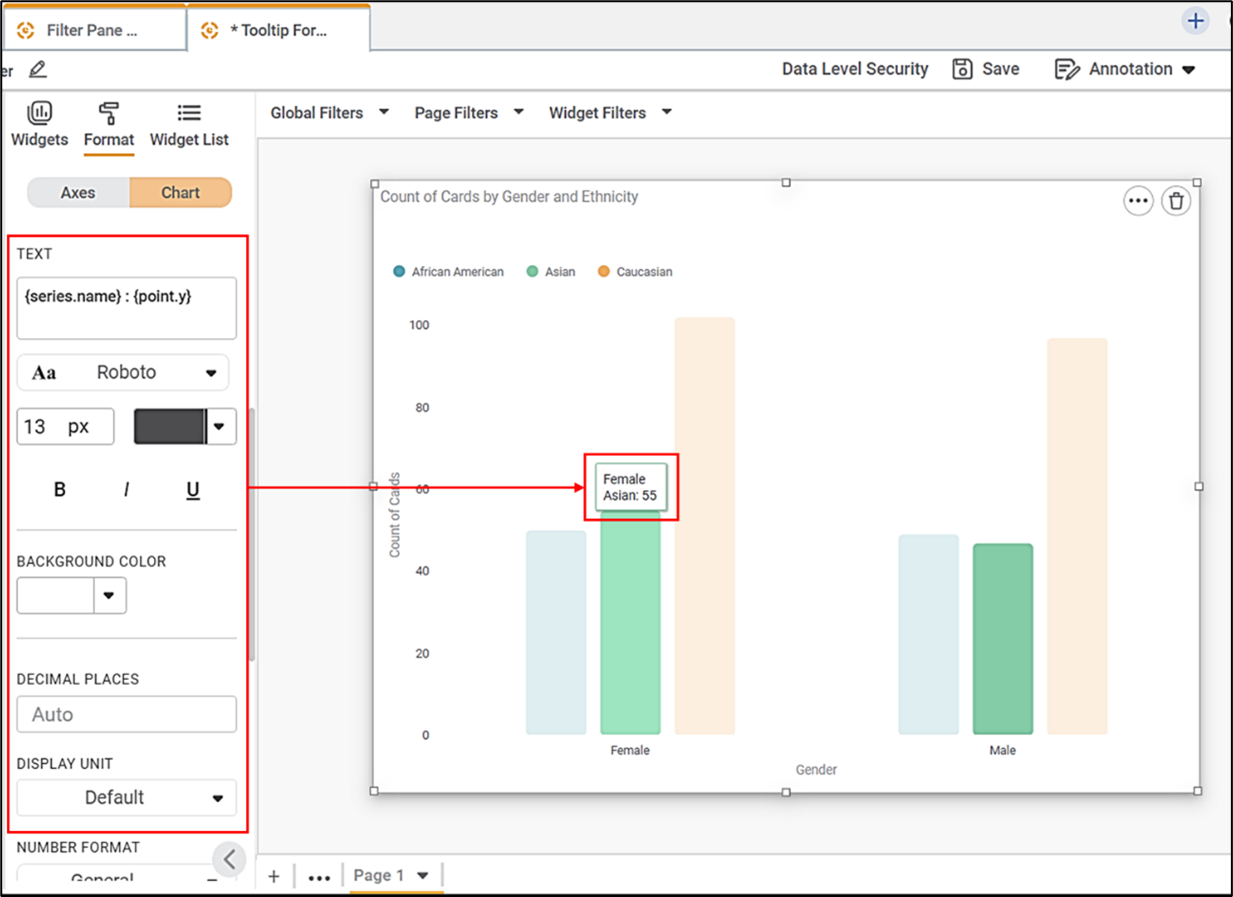Image resolution: width=1233 pixels, height=897 pixels.
Task: Click the Gender x-axis title
Action: point(817,770)
